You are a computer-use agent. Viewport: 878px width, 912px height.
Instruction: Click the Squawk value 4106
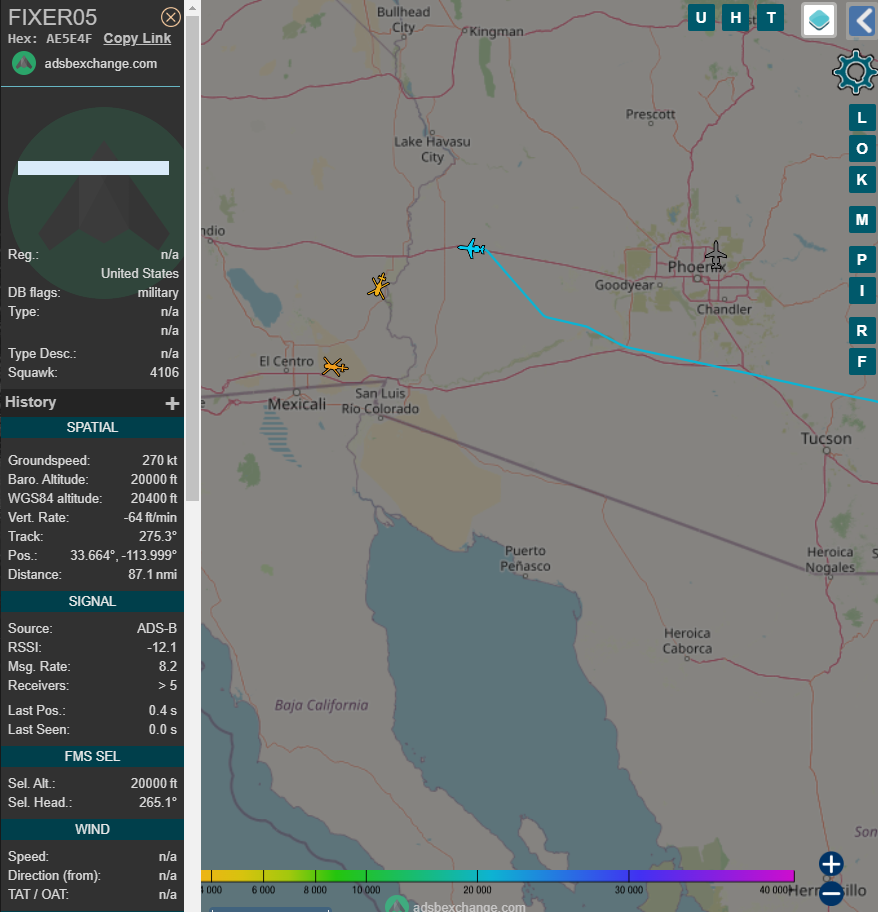pyautogui.click(x=164, y=373)
